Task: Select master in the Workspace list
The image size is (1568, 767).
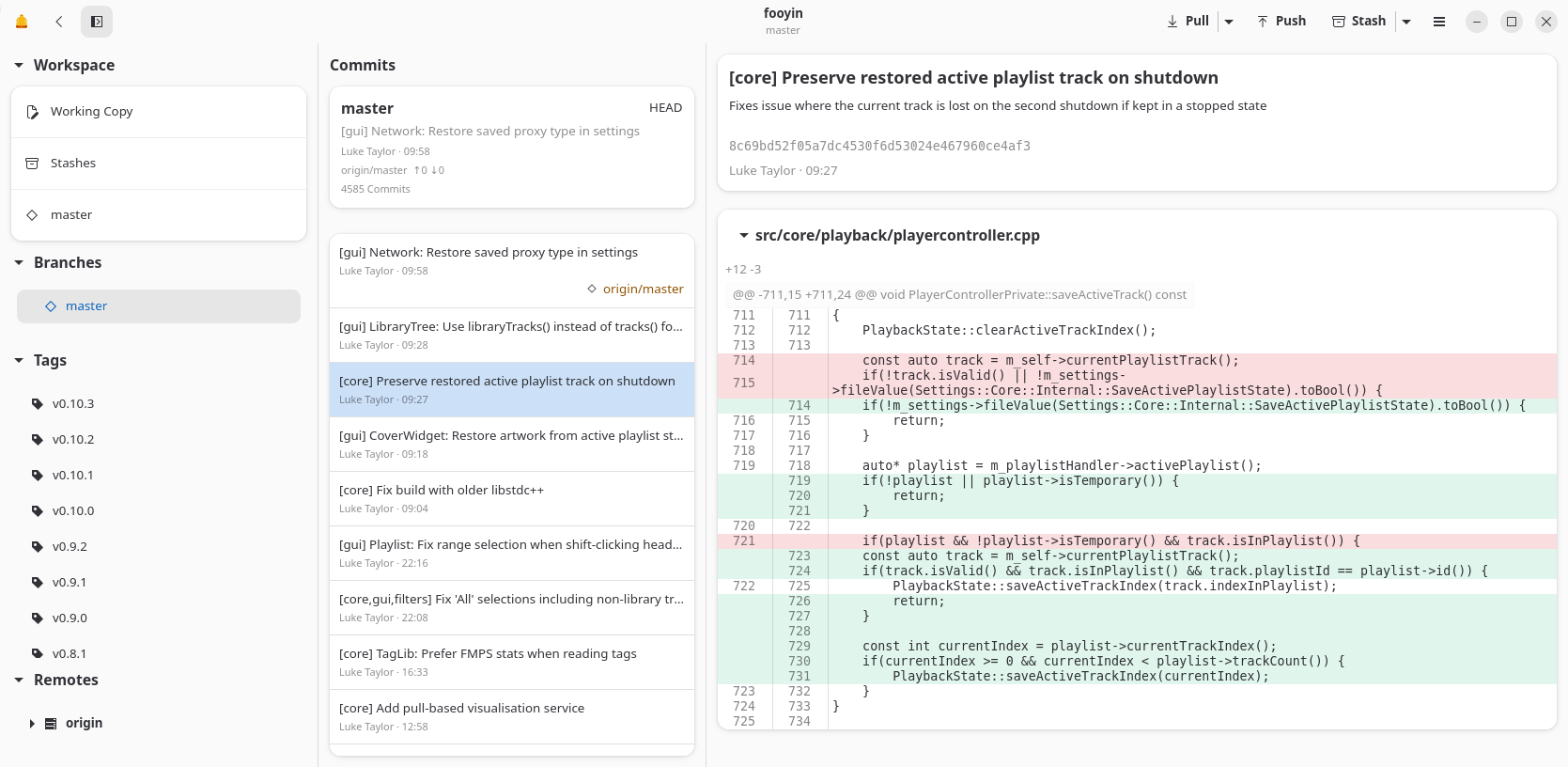Action: tap(159, 215)
